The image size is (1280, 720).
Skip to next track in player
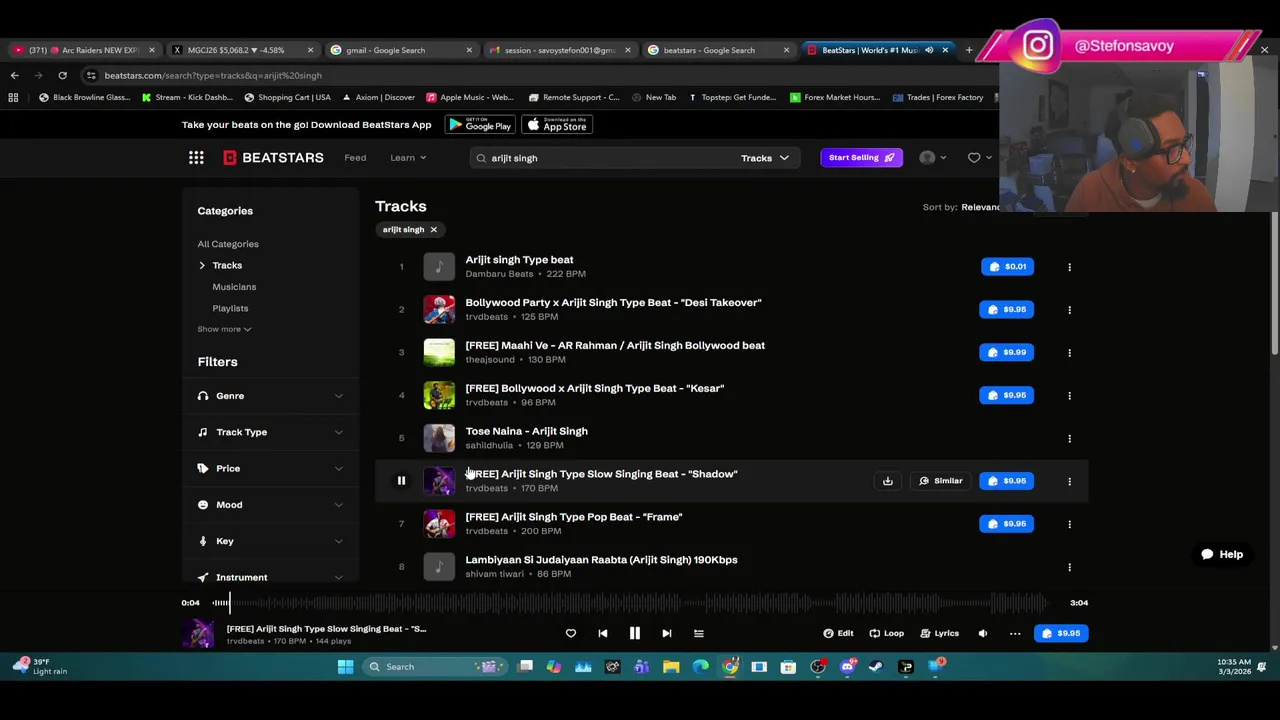(x=666, y=633)
